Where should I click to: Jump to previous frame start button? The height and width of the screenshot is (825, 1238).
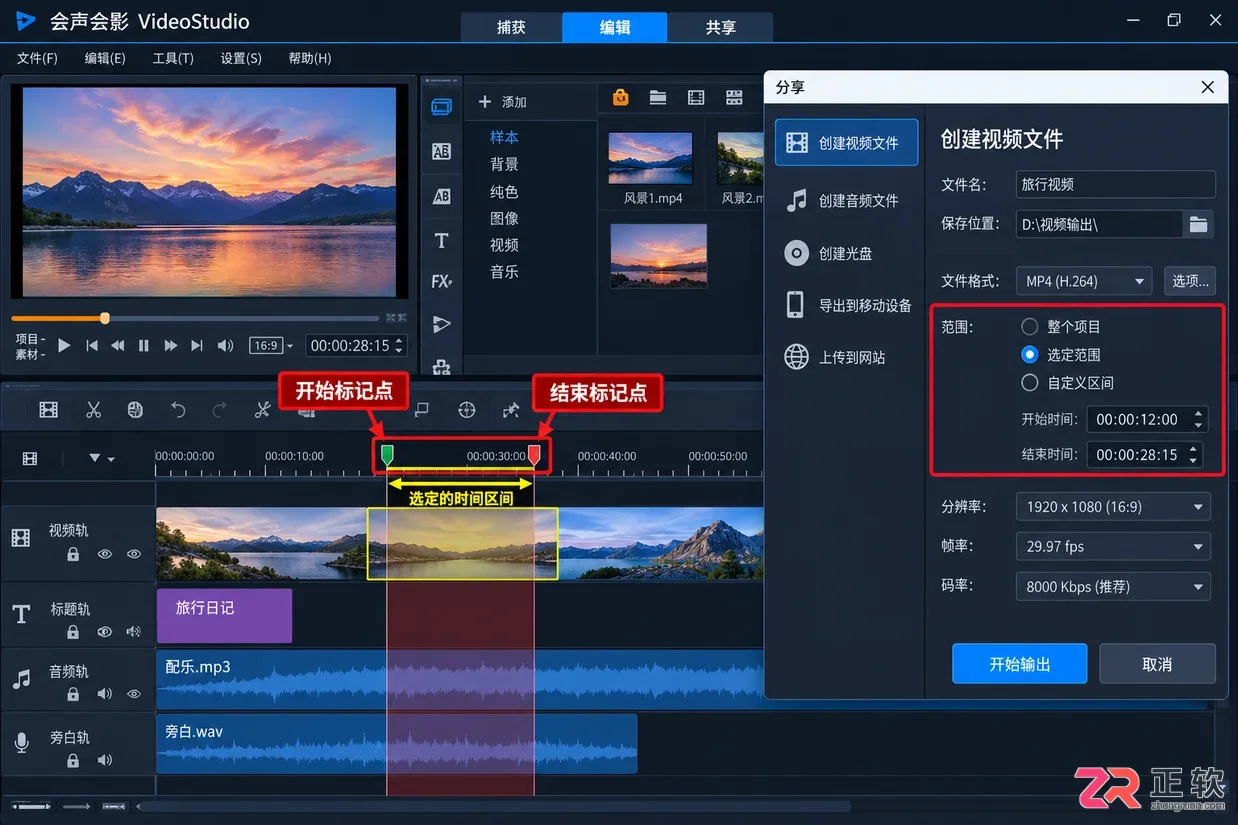(x=92, y=345)
